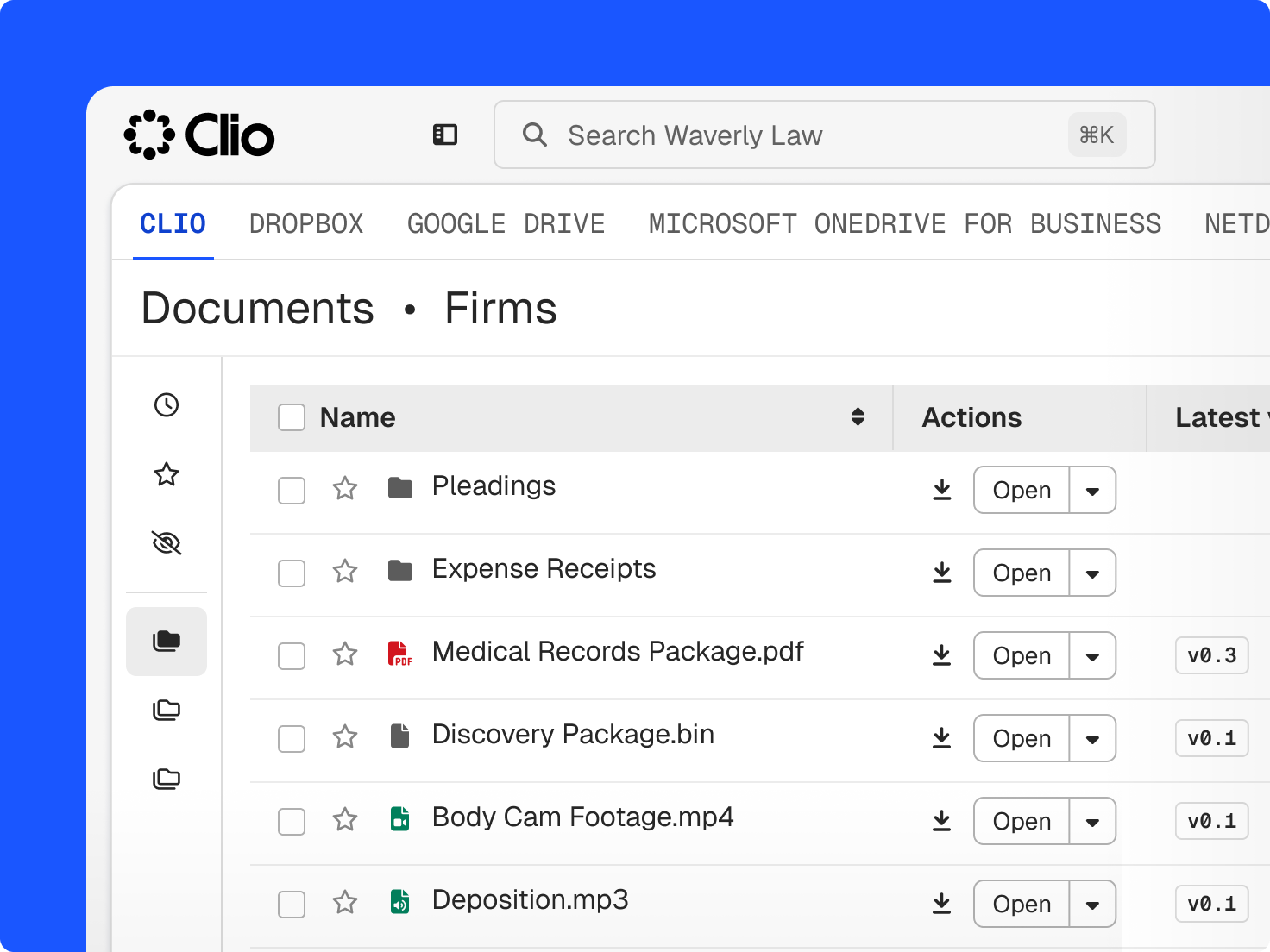Click Open button for Body Cam Footage.mp4
Image resolution: width=1270 pixels, height=952 pixels.
1022,821
